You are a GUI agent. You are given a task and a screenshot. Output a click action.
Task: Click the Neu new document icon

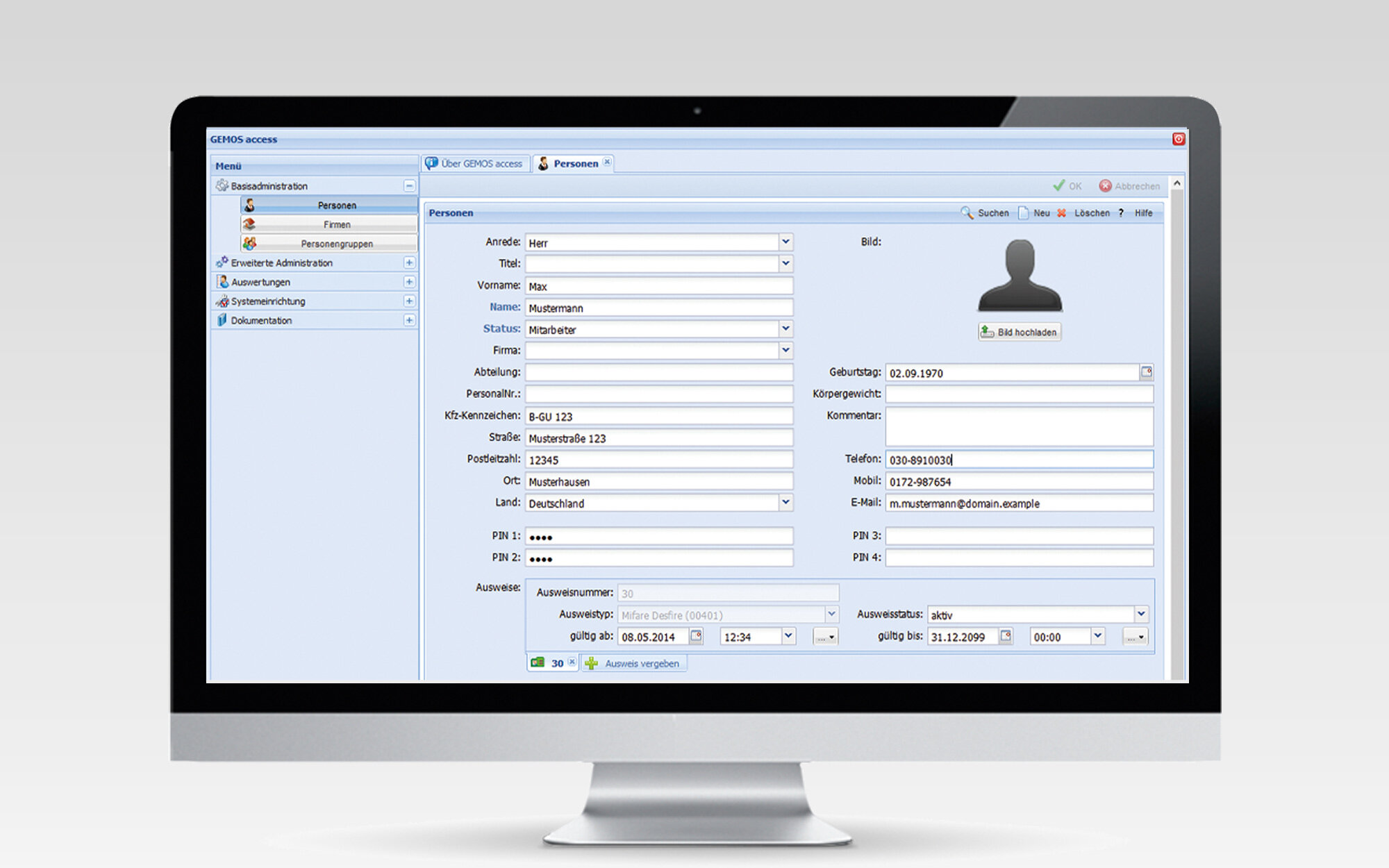[x=1023, y=212]
